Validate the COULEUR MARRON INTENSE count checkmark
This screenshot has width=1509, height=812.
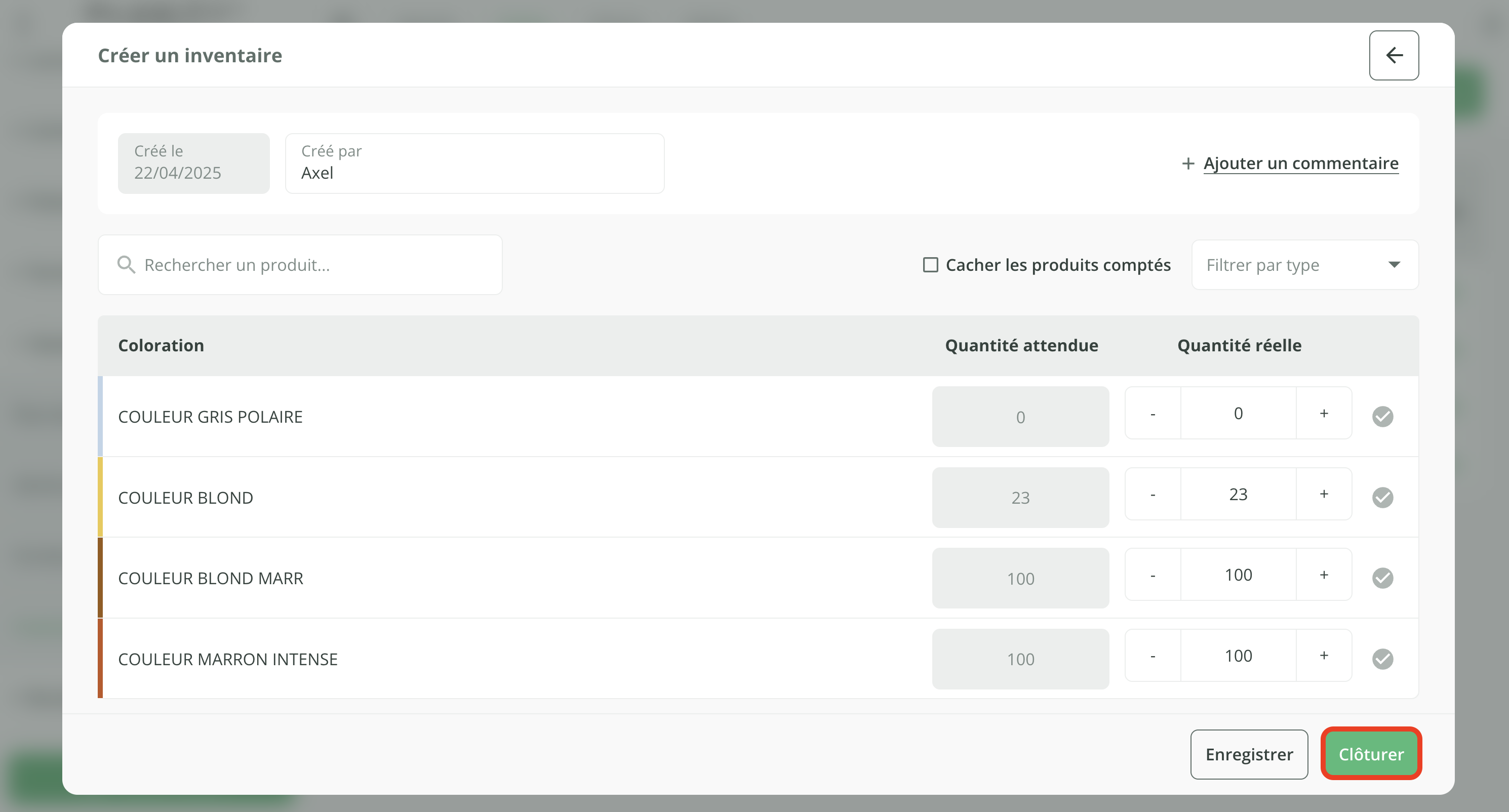pyautogui.click(x=1382, y=659)
